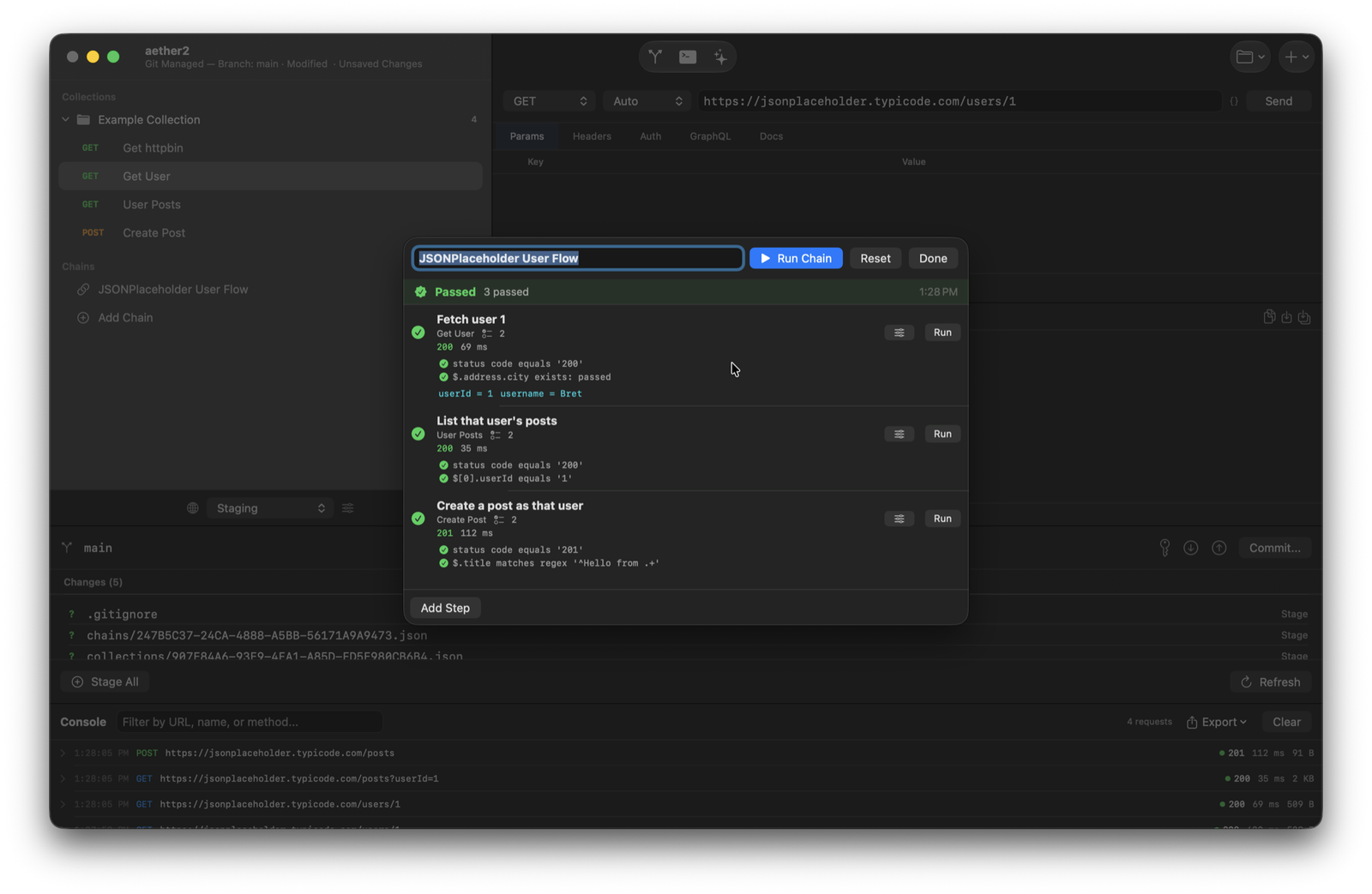
Task: Expand the GET posts?userId=1 console entry
Action: tap(63, 779)
